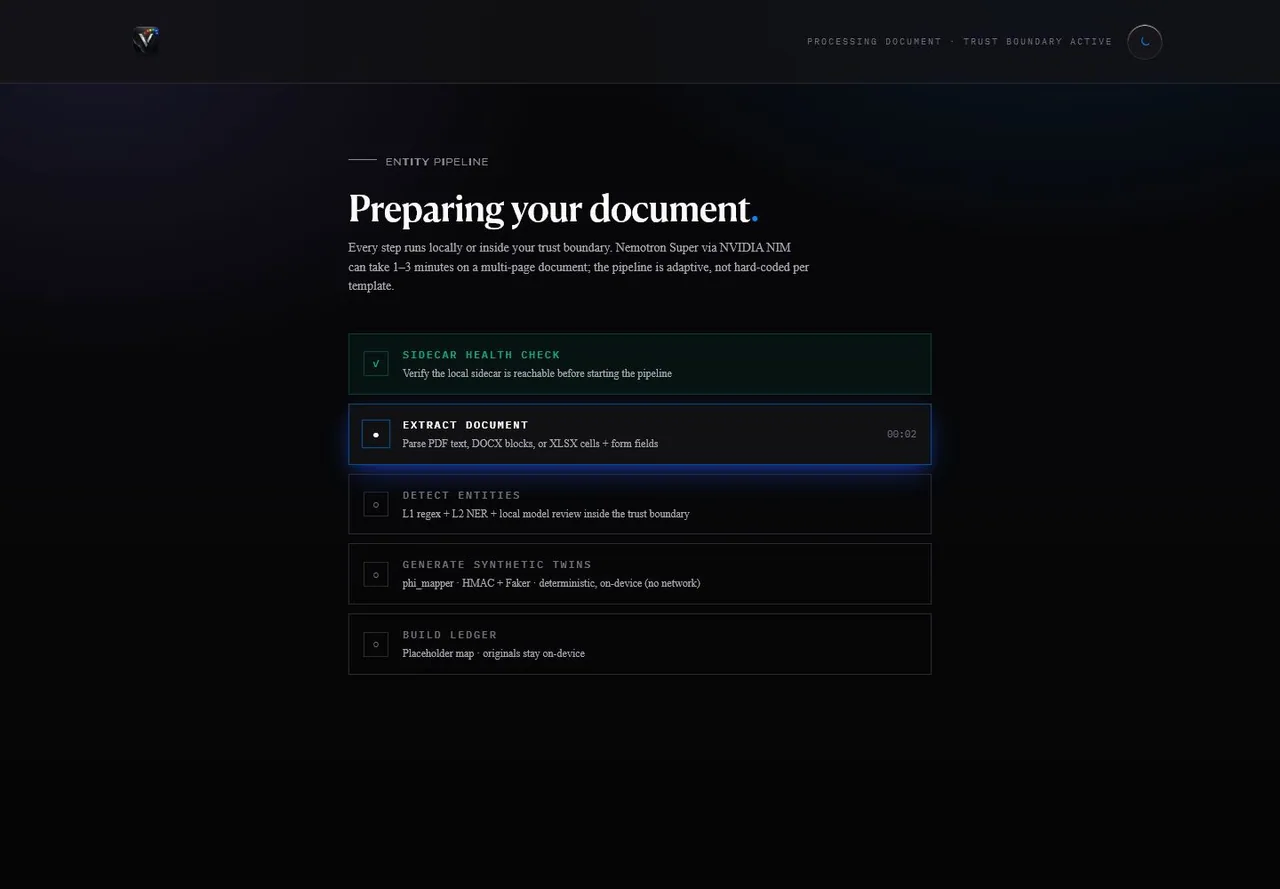Click the Detect Entities pending step icon

pos(376,504)
